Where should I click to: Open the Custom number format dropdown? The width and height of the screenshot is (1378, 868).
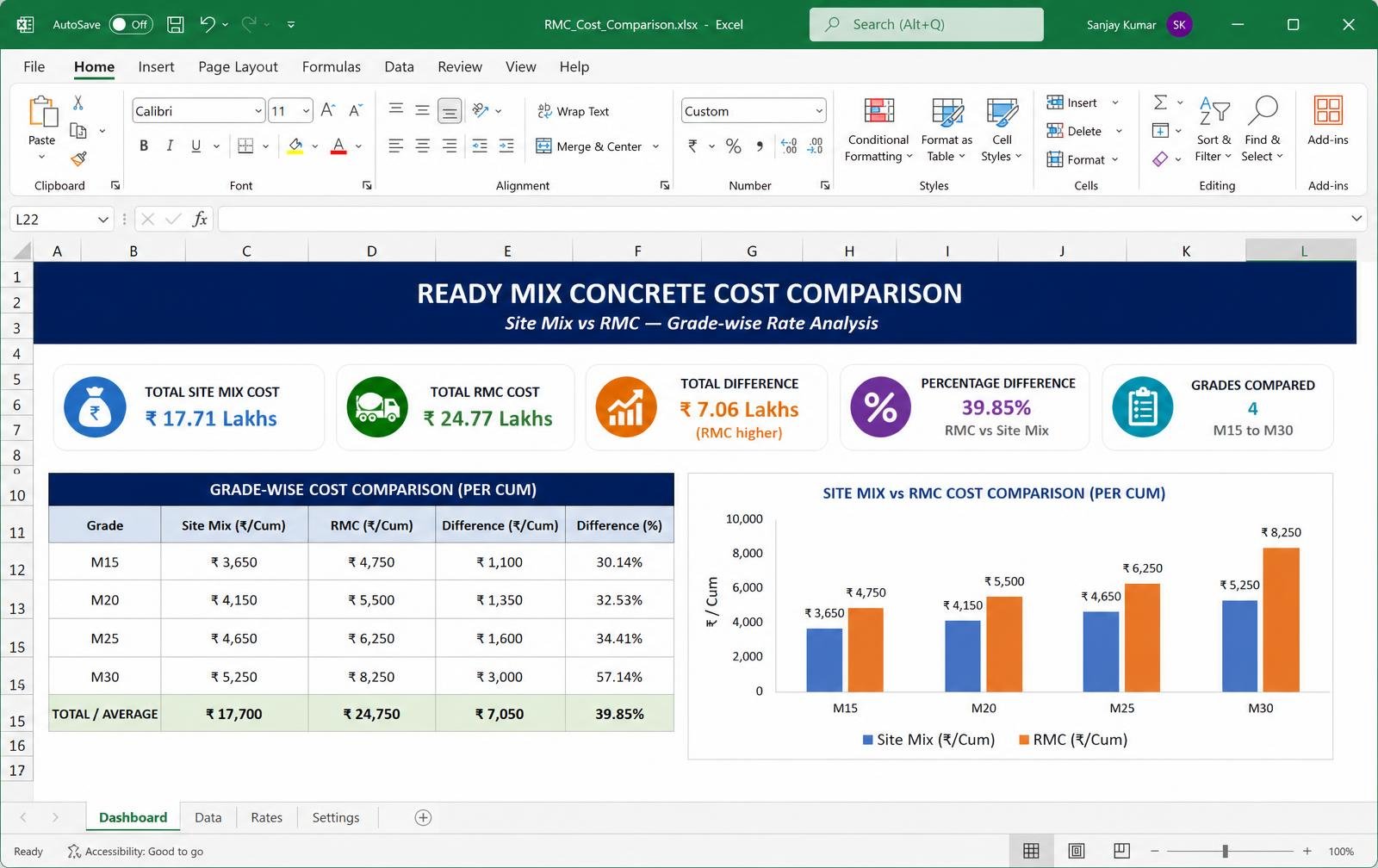819,110
